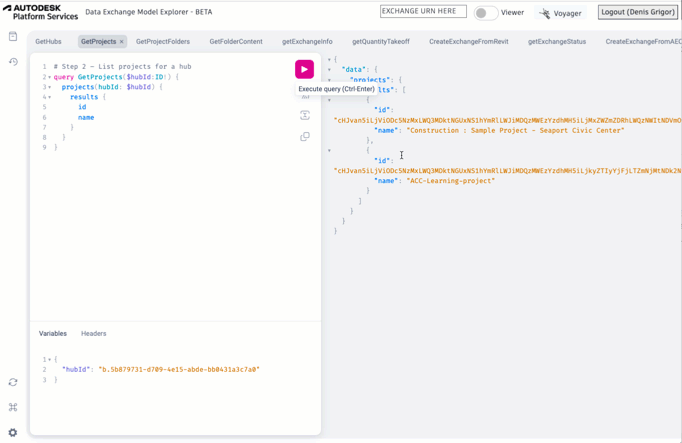
Task: Toggle the Viewer switch
Action: (485, 13)
